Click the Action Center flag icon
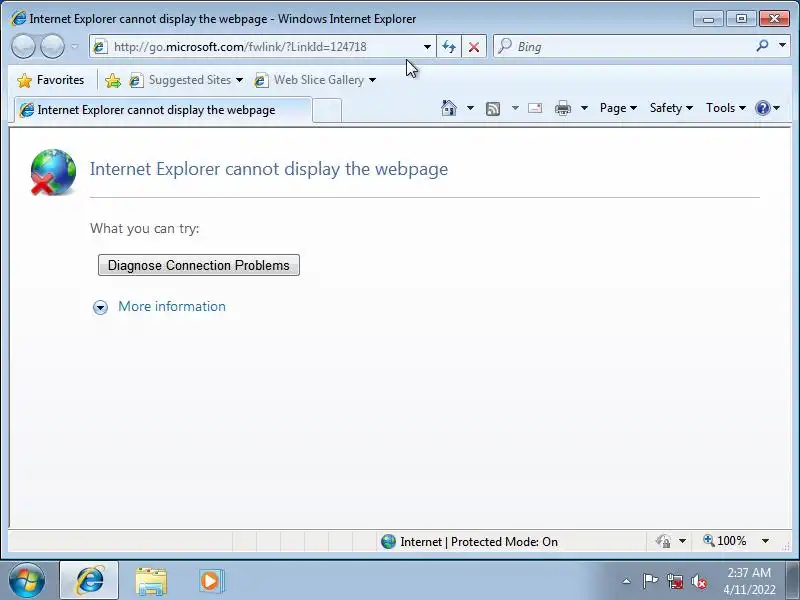This screenshot has width=800, height=600. pyautogui.click(x=650, y=581)
